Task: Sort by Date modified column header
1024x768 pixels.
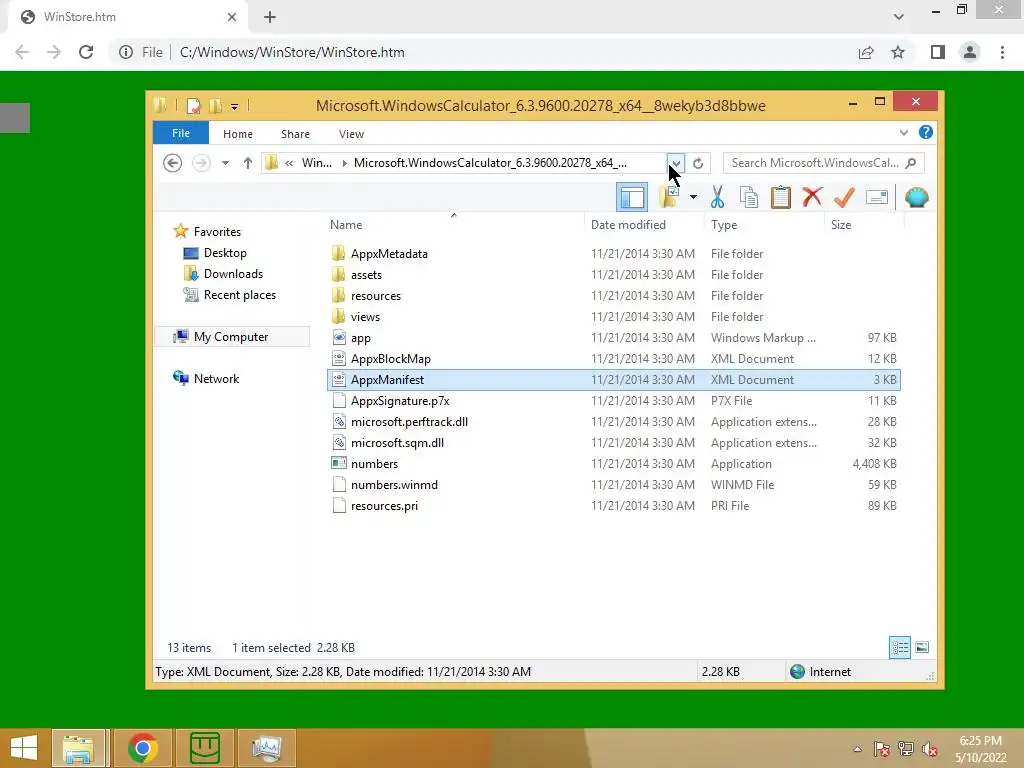Action: [645, 225]
